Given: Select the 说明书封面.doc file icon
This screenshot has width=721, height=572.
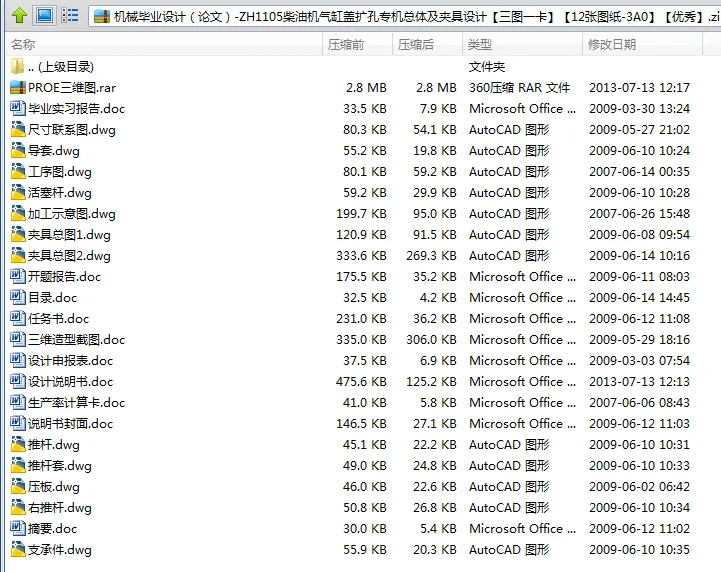Looking at the screenshot, I should click(18, 423).
